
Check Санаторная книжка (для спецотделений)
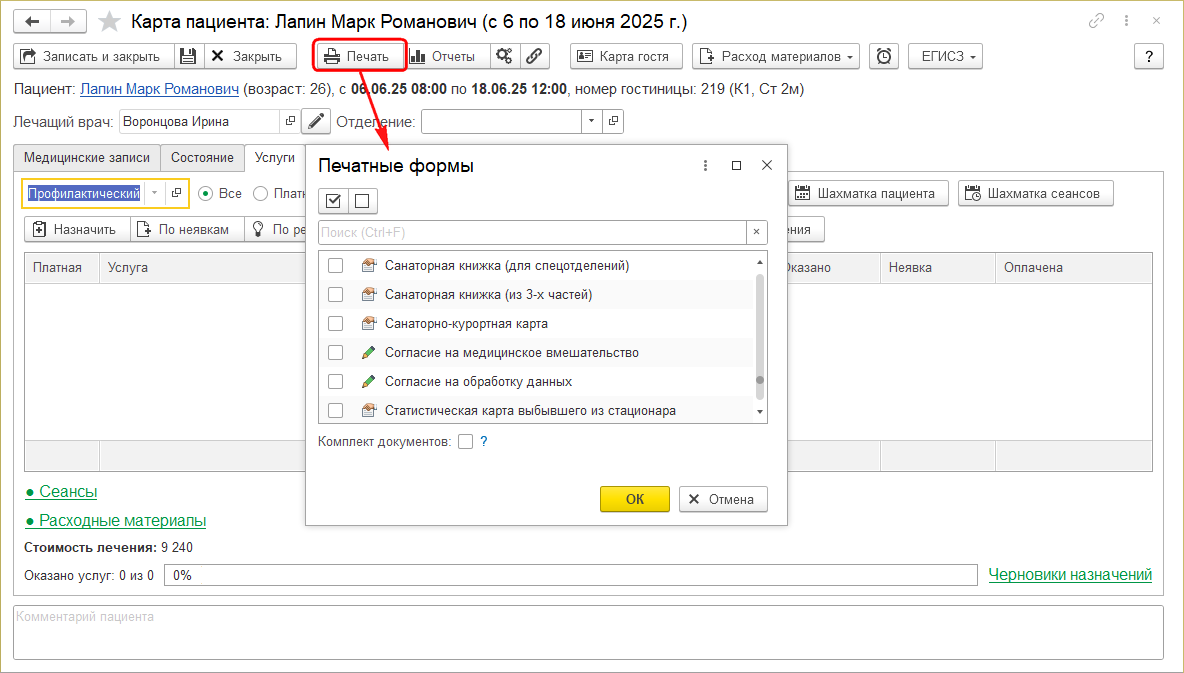click(x=335, y=265)
